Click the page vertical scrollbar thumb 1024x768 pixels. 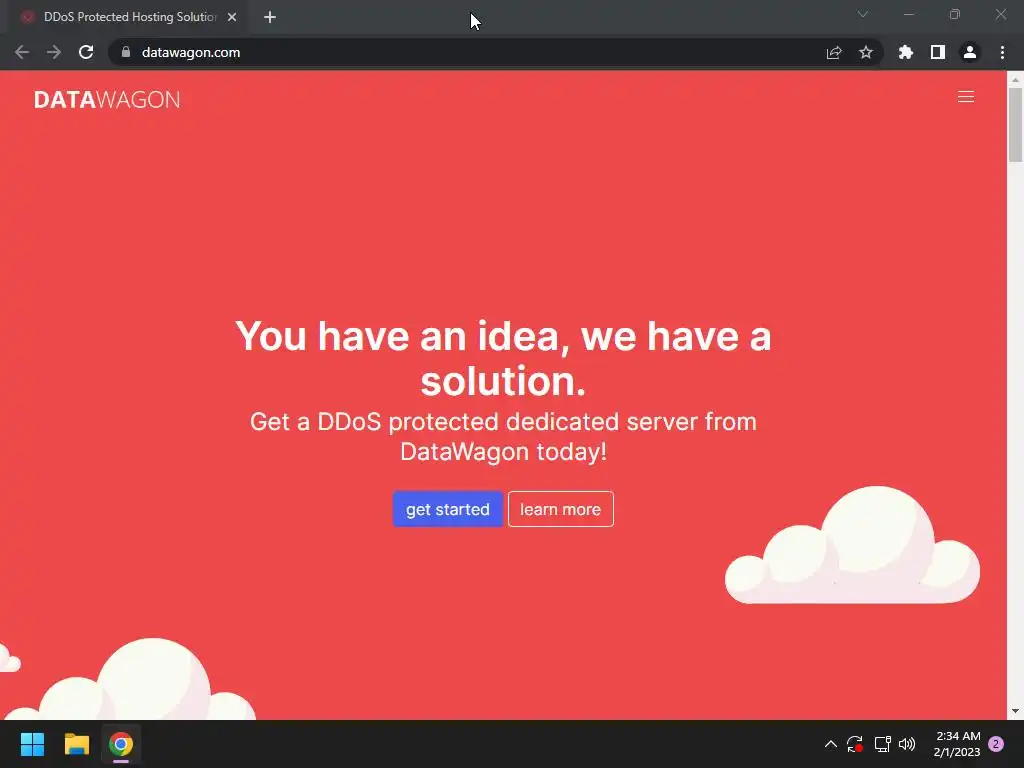1015,124
